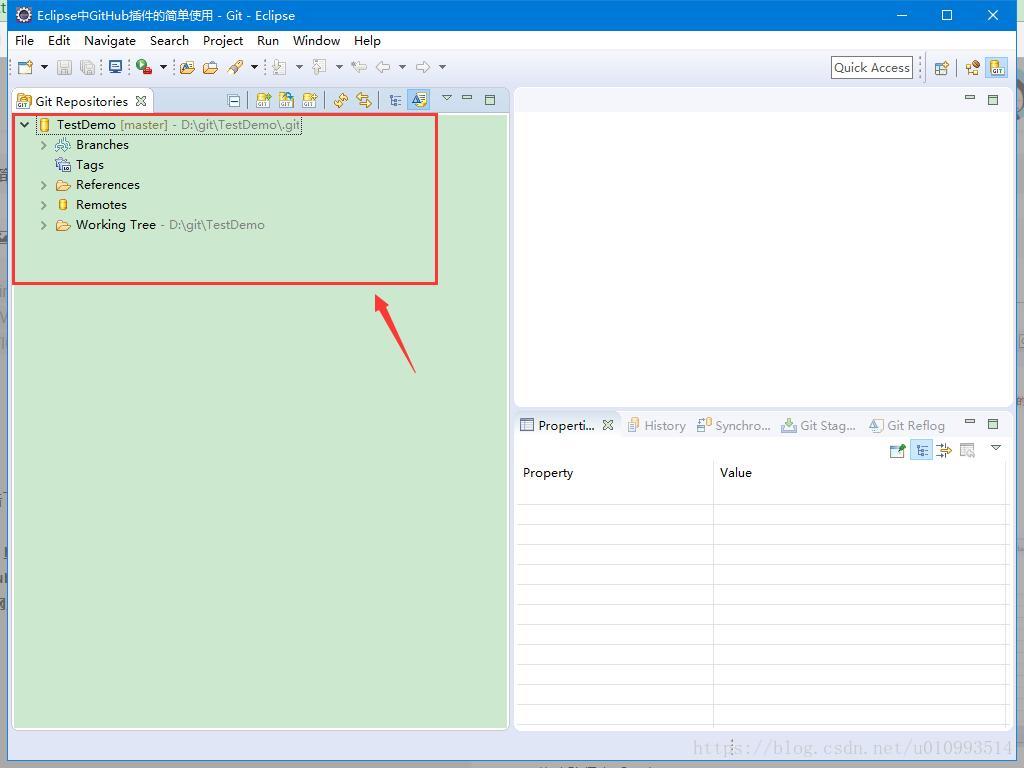Select the Git perspective button
Image resolution: width=1024 pixels, height=768 pixels.
(x=997, y=68)
